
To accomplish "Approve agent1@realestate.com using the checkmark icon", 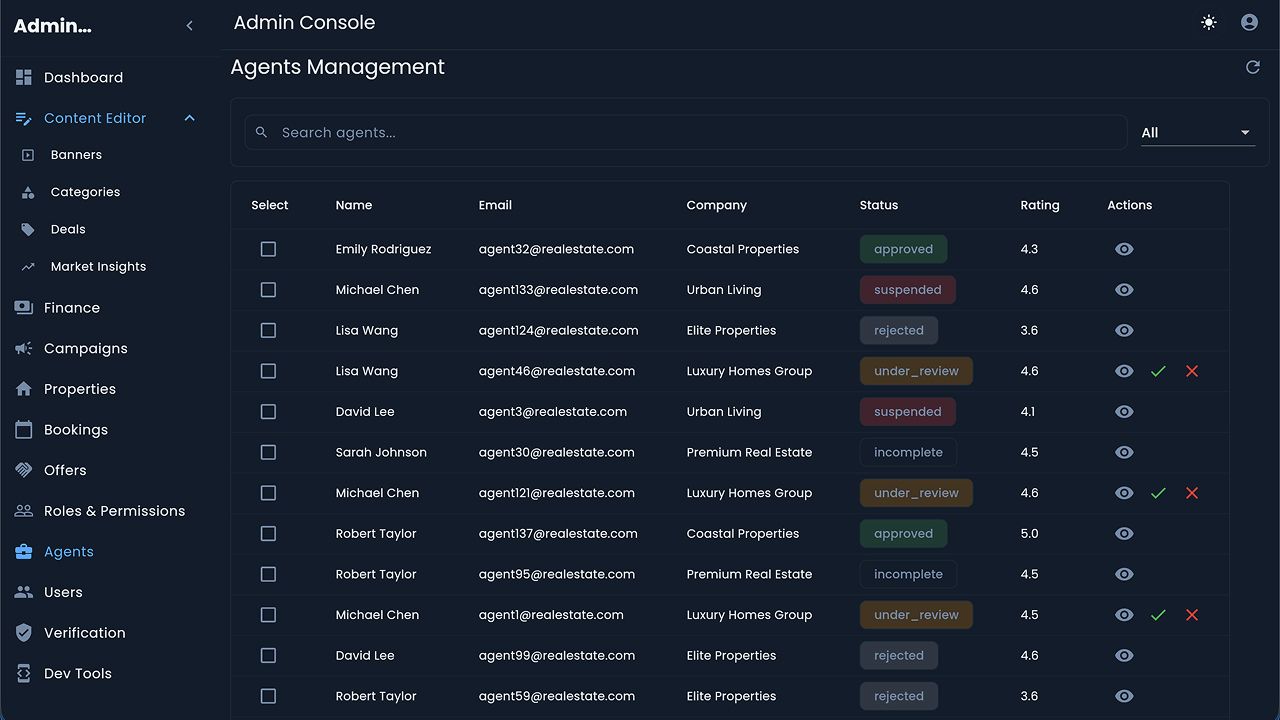I will click(1158, 615).
